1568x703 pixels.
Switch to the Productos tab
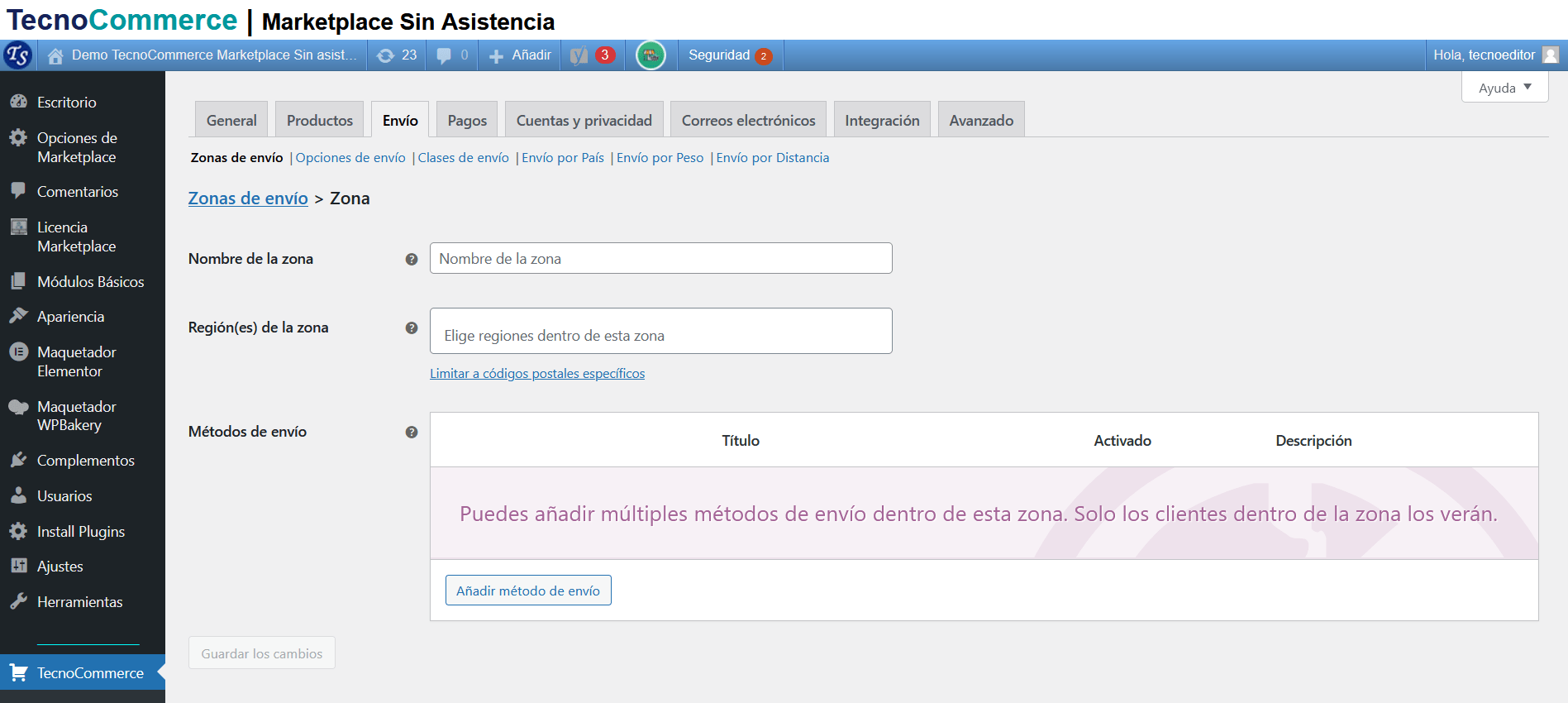coord(320,120)
